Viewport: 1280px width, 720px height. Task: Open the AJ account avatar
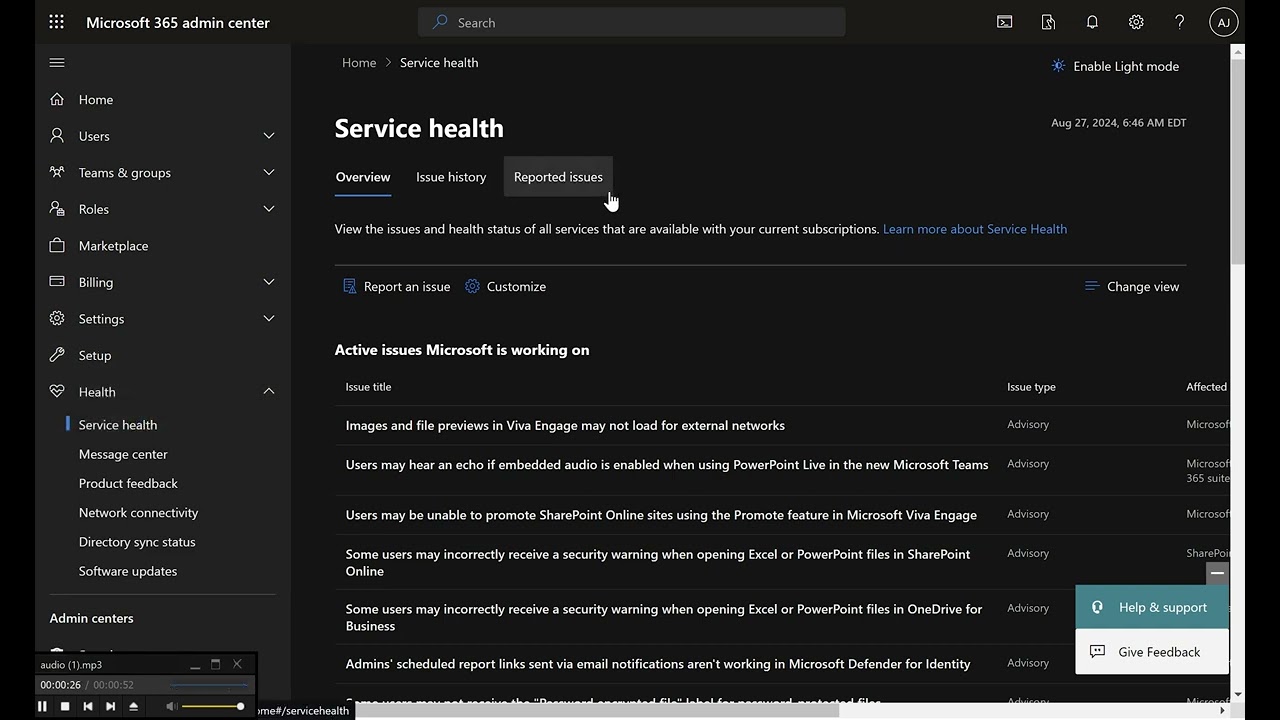point(1224,22)
